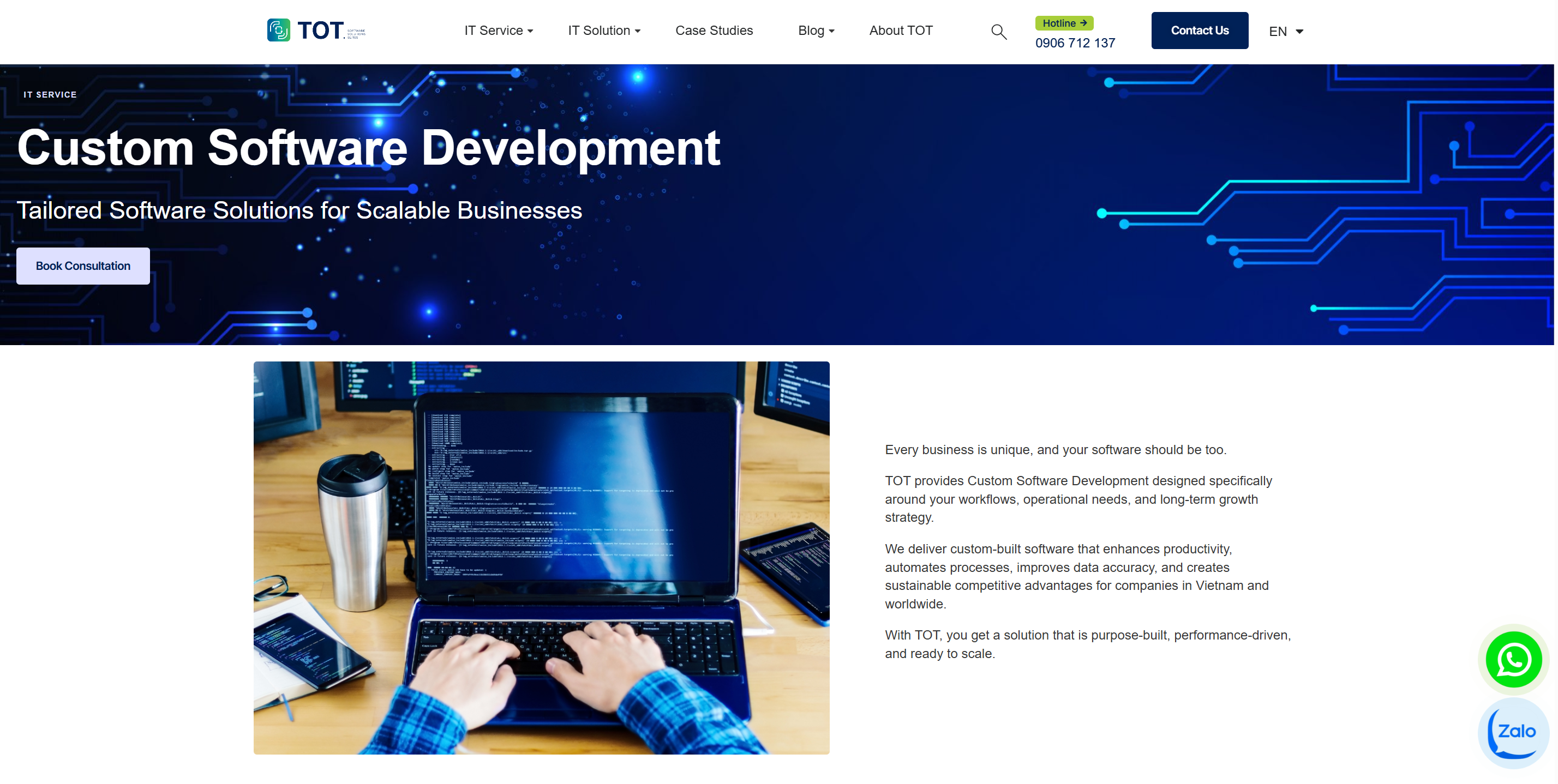
Task: Click the IT SERVICE category label
Action: [x=50, y=94]
